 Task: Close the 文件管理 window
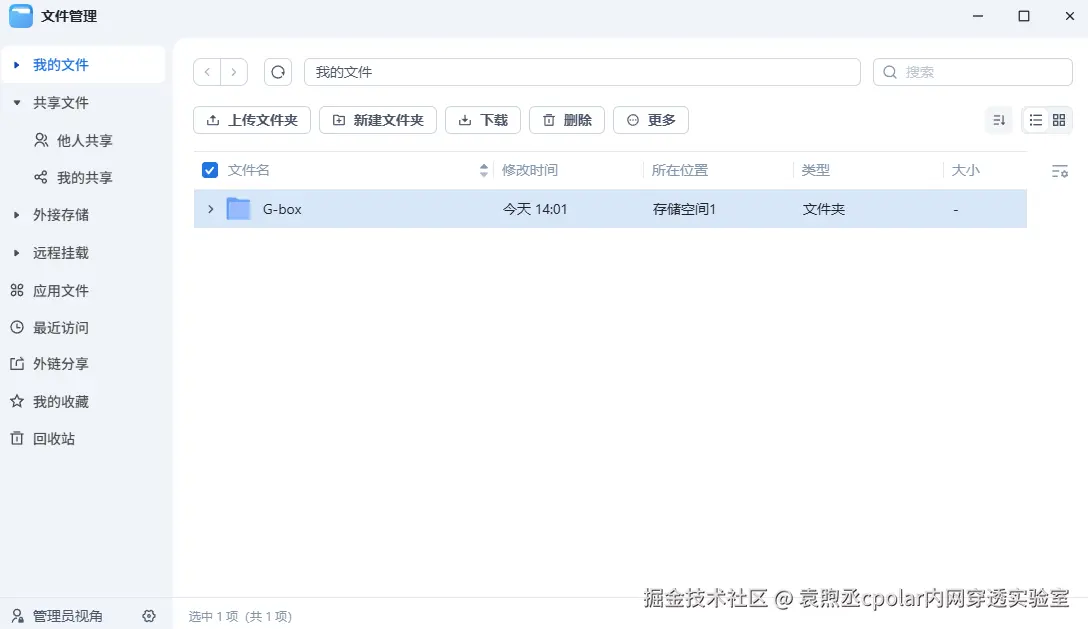[1069, 16]
